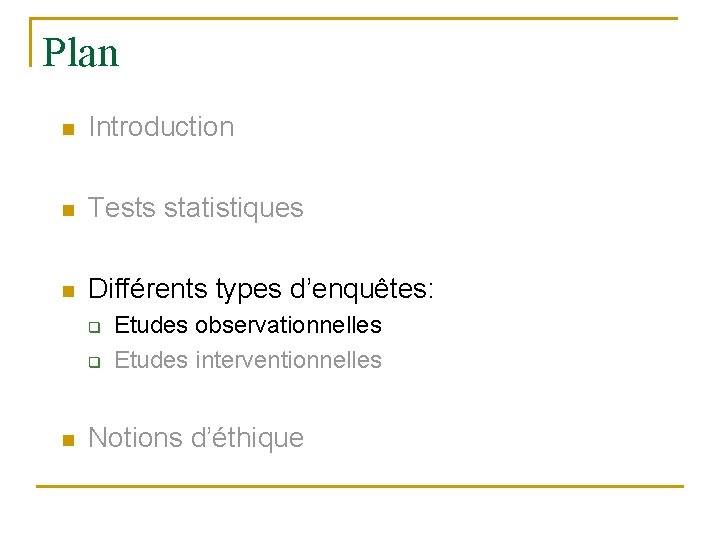Click the Plan slide title
The height and width of the screenshot is (540, 720).
click(x=81, y=53)
